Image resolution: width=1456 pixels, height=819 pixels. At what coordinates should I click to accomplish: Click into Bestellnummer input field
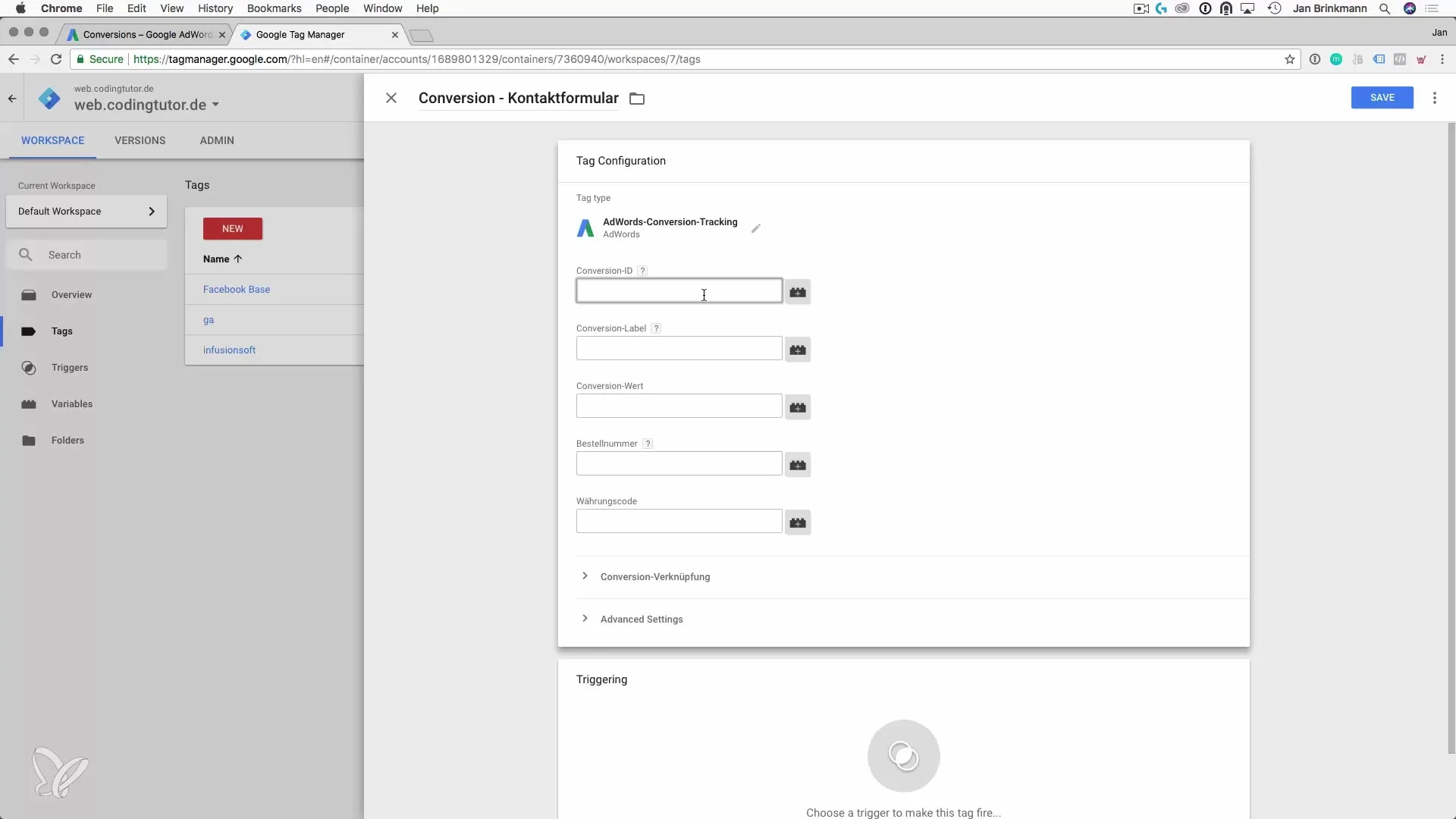pyautogui.click(x=679, y=464)
